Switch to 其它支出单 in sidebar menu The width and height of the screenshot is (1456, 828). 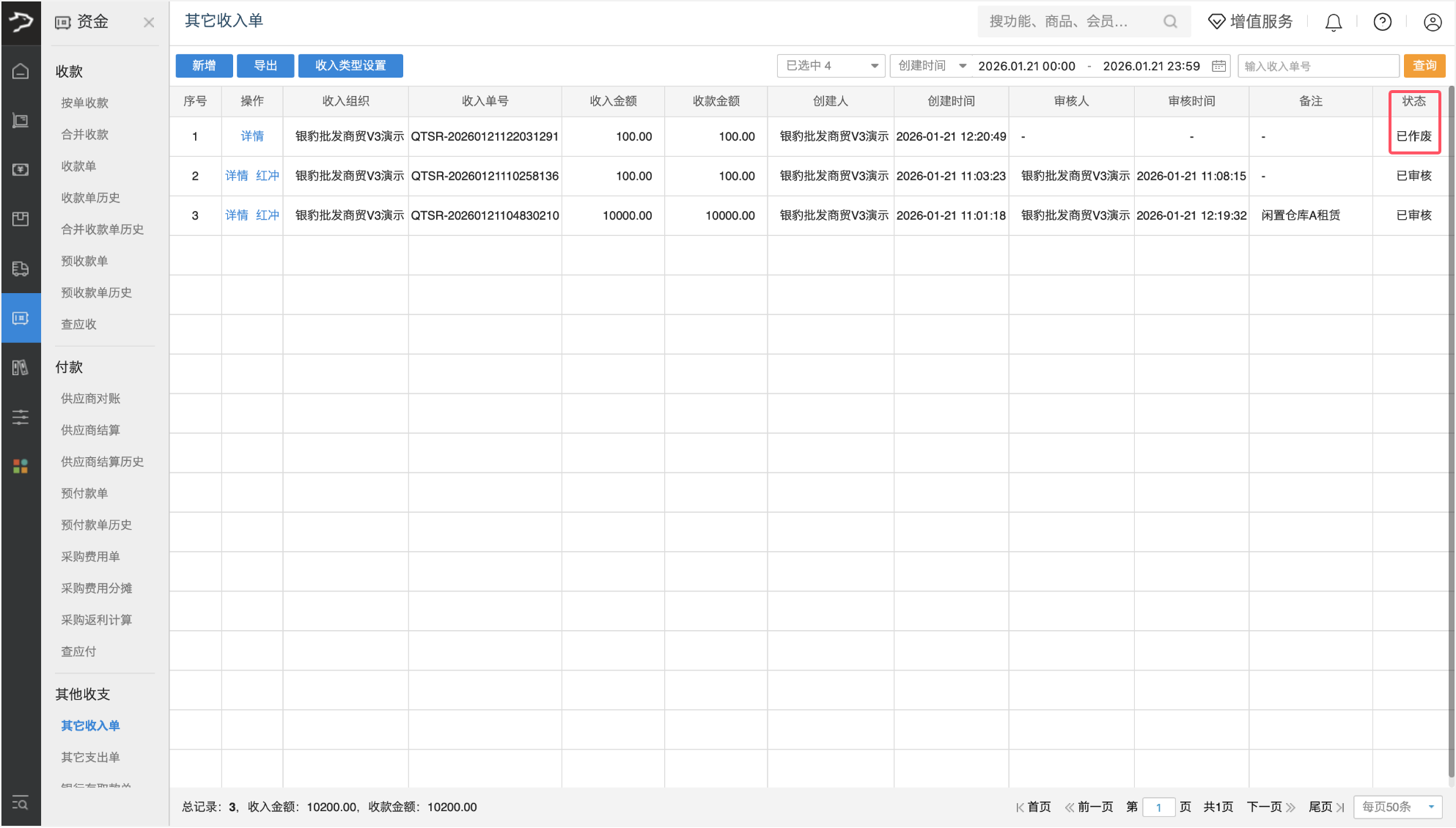tap(89, 757)
